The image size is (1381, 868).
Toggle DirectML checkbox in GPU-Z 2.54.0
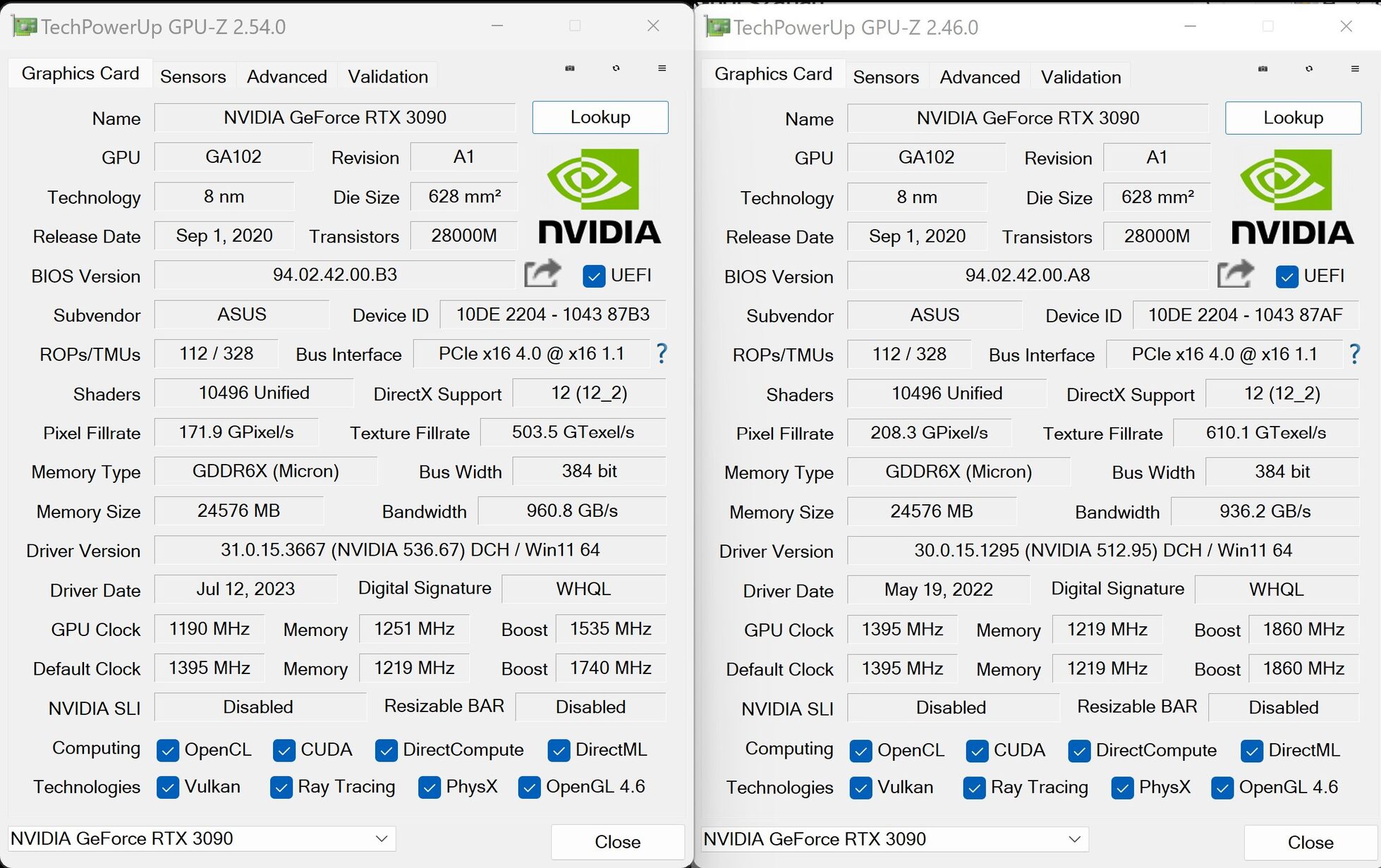tap(559, 750)
